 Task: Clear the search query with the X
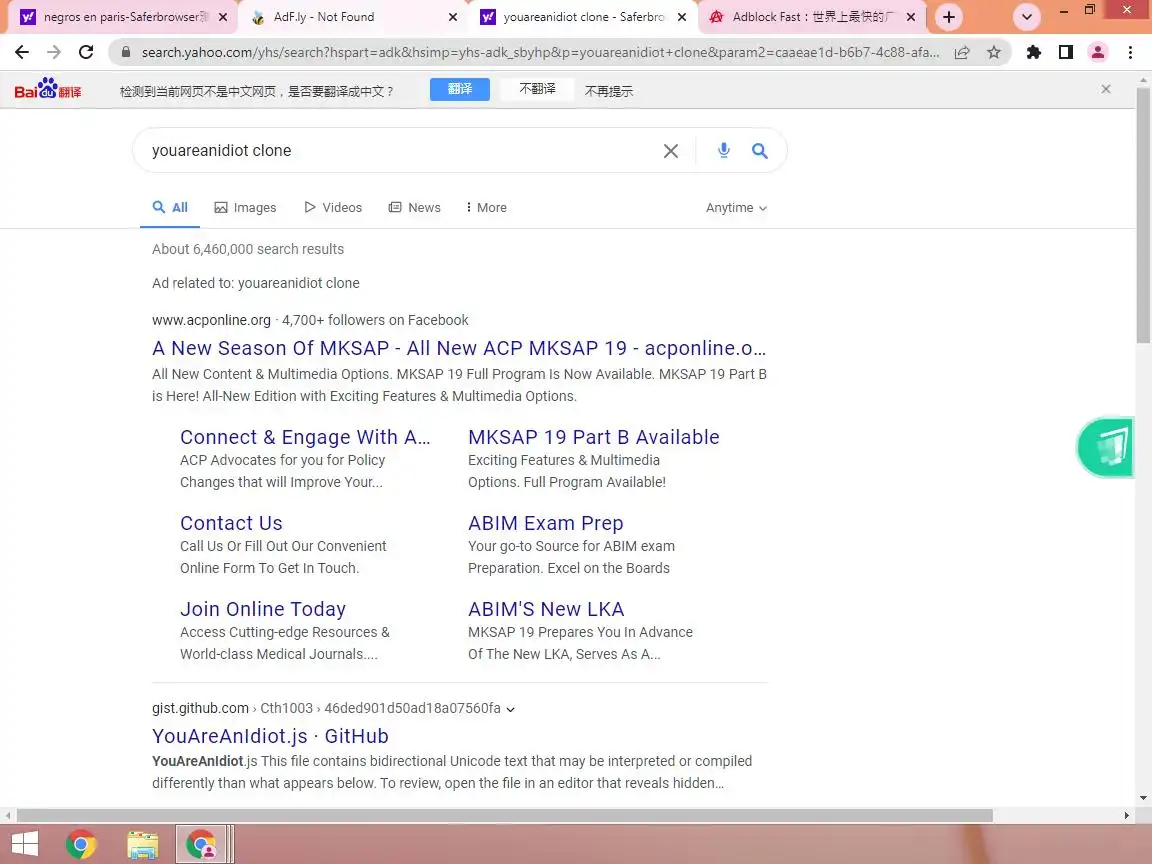point(671,151)
